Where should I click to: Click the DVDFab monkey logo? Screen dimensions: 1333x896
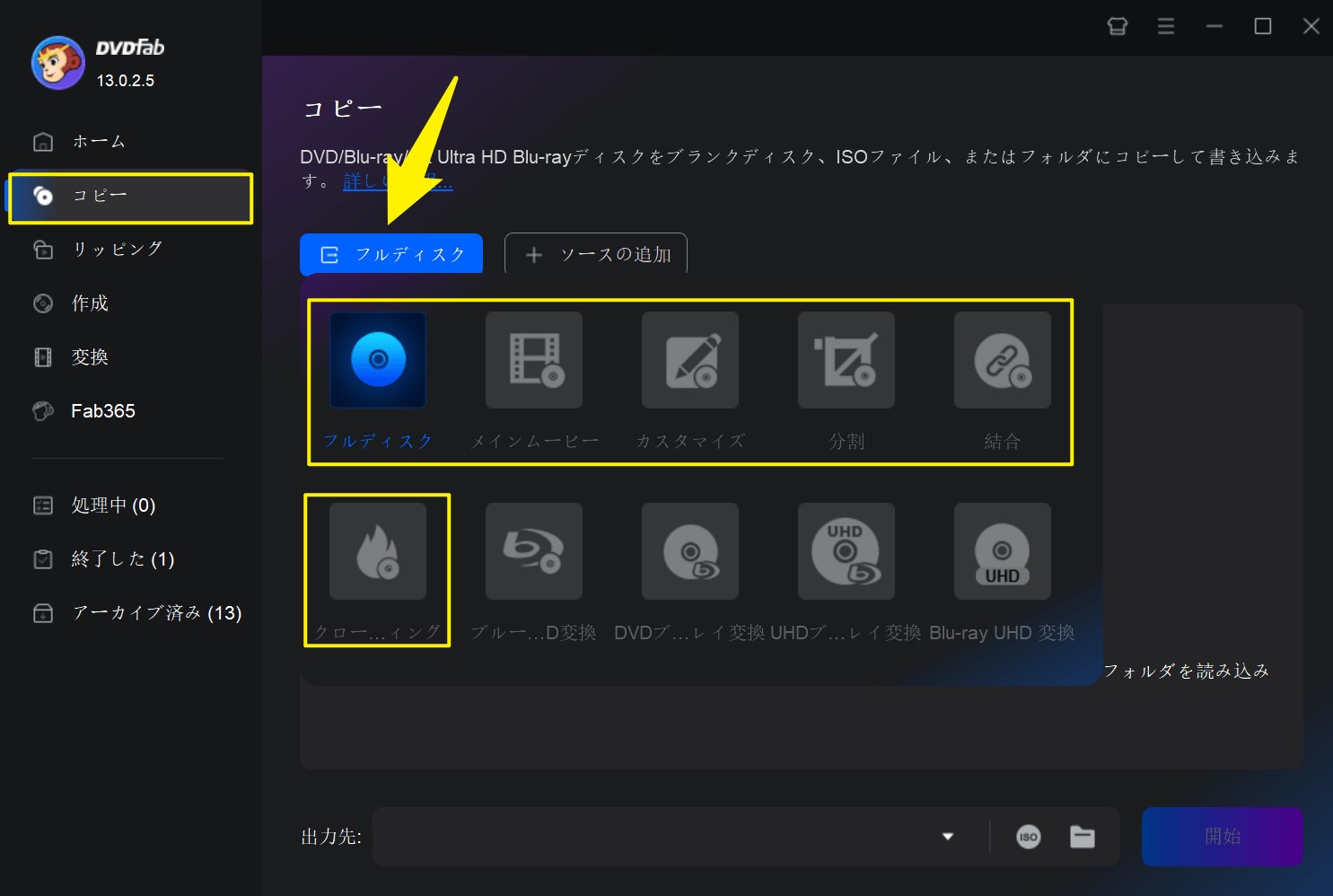(57, 63)
